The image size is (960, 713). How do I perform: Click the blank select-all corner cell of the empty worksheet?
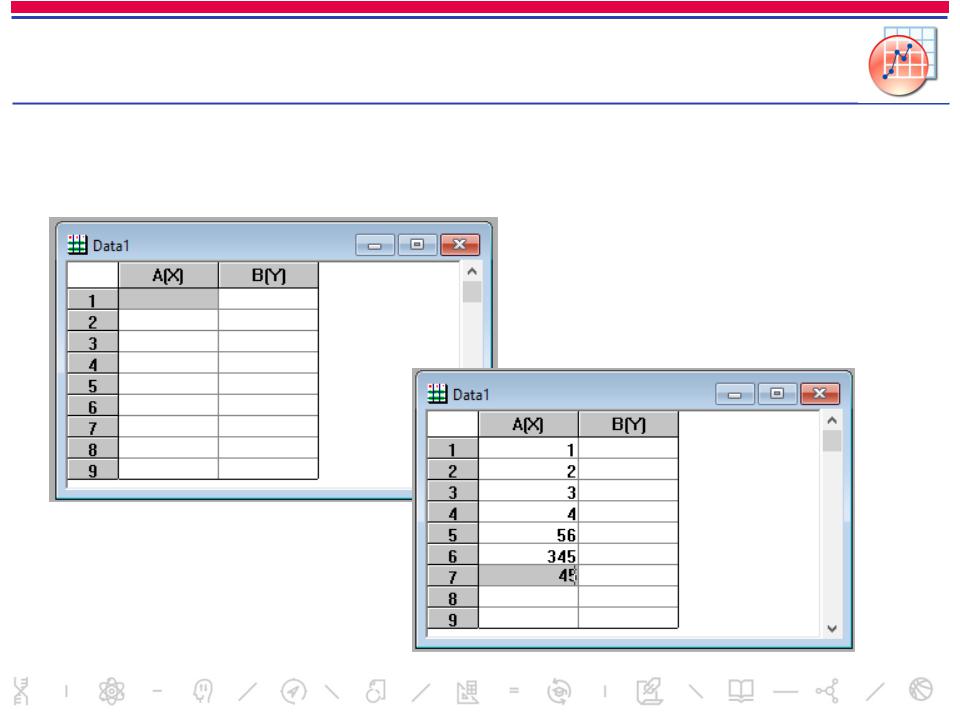tap(92, 275)
